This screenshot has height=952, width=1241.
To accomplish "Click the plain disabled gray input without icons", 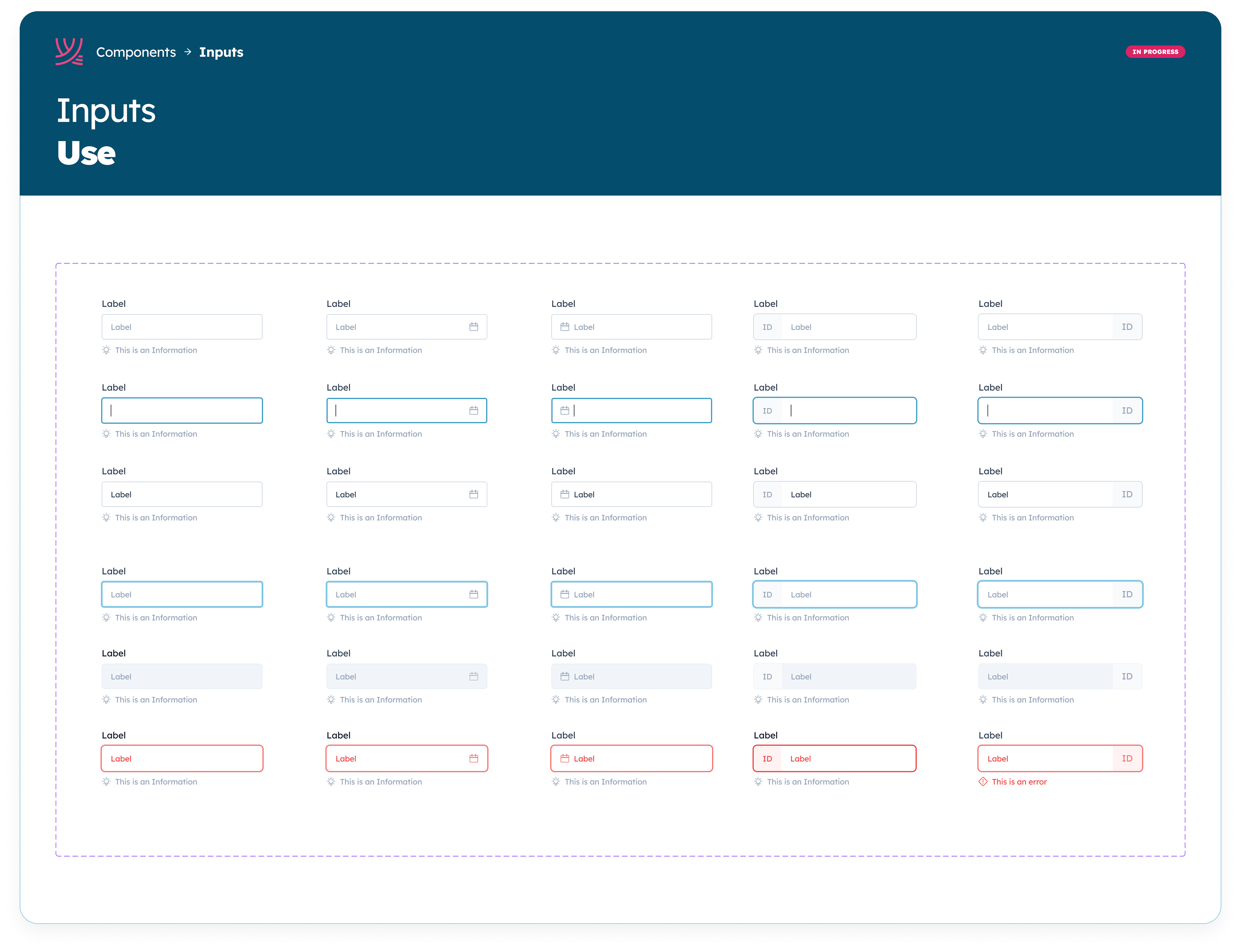I will [x=182, y=677].
